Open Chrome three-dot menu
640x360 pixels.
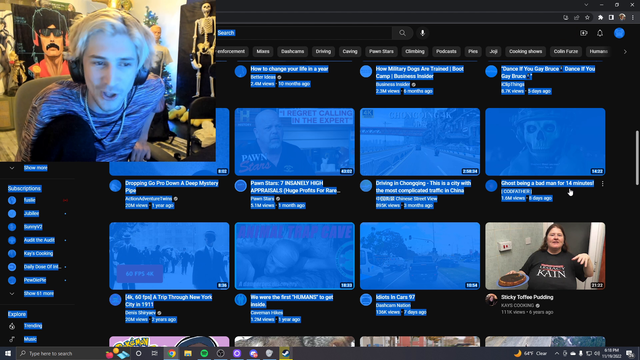pyautogui.click(x=633, y=18)
